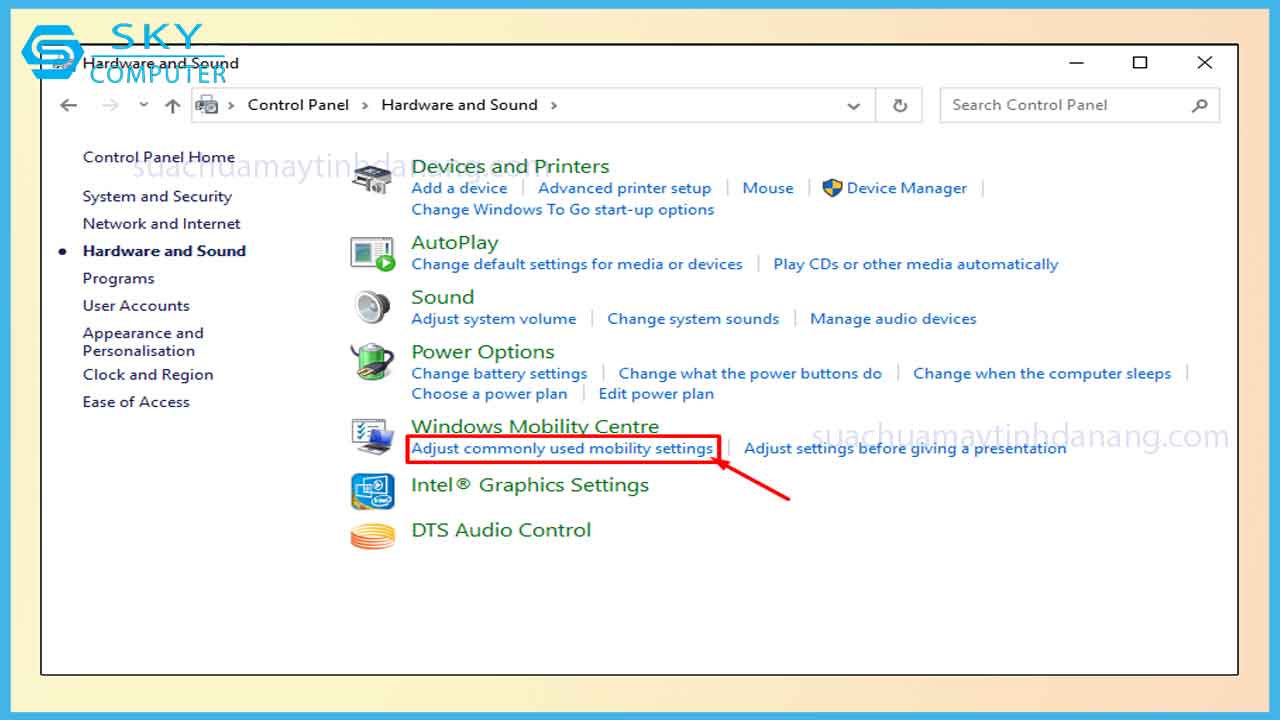The width and height of the screenshot is (1280, 720).
Task: Click the DTS Audio Control icon
Action: click(x=372, y=536)
